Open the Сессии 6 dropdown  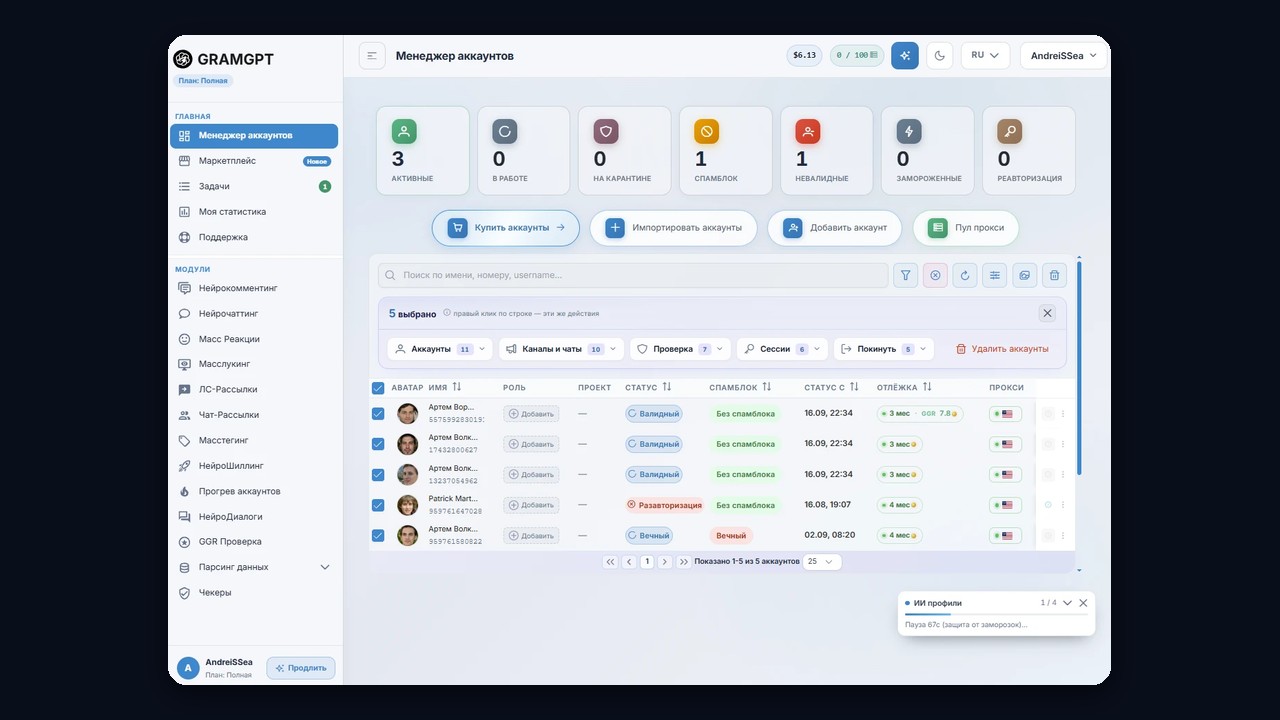(x=782, y=349)
